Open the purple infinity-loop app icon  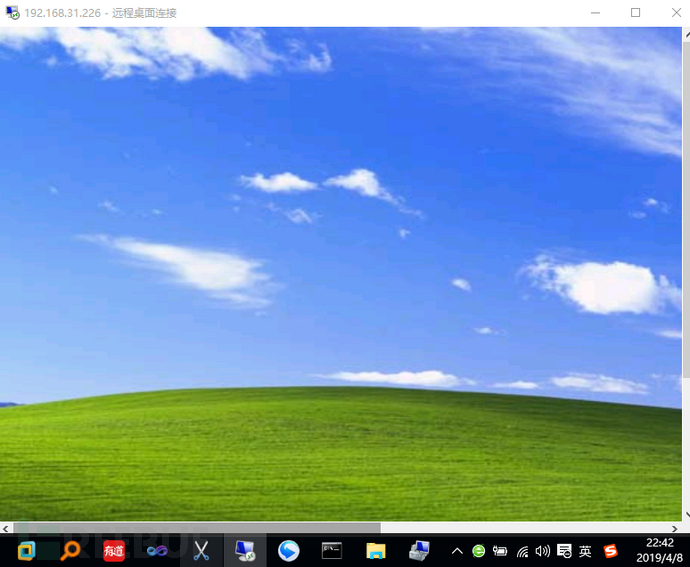[x=157, y=551]
